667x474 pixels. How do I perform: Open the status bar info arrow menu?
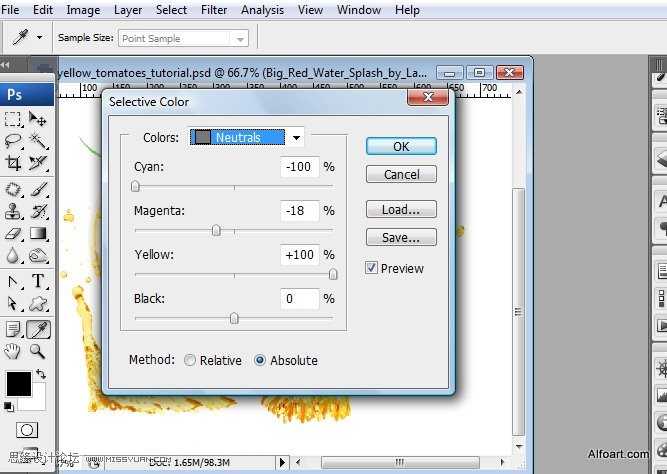(x=282, y=462)
